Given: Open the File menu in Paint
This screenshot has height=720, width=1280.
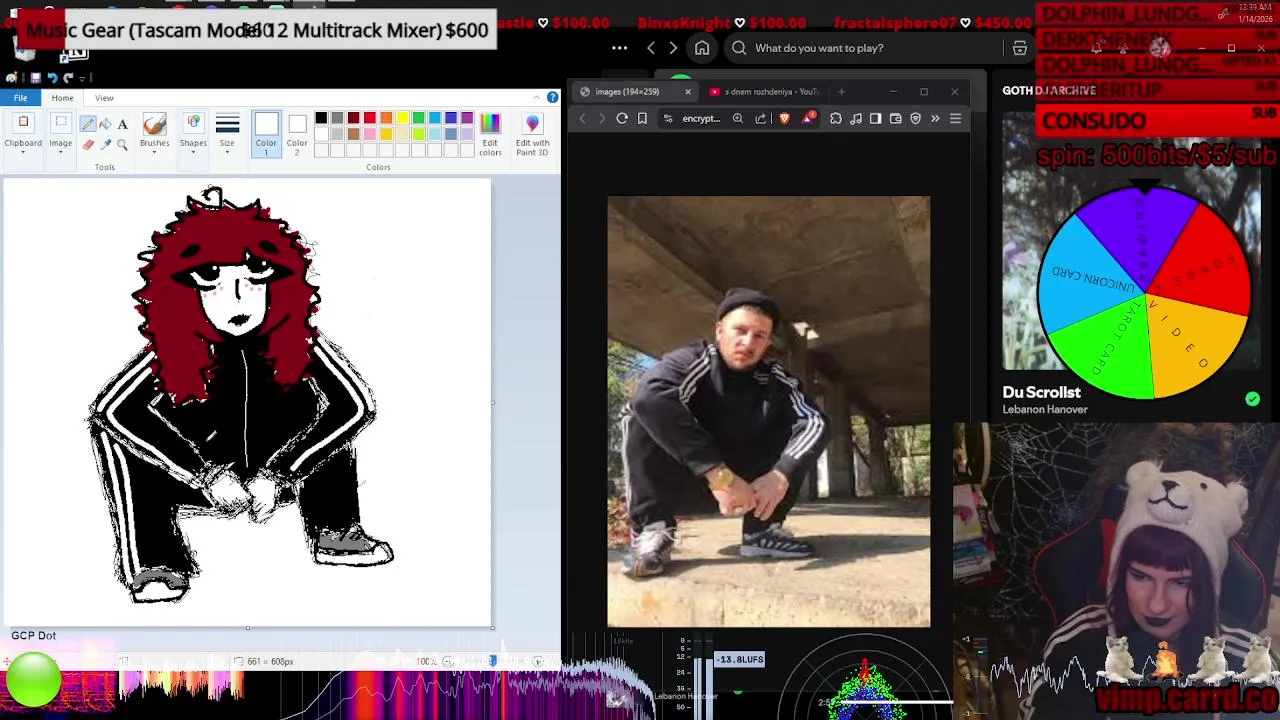Looking at the screenshot, I should [20, 97].
